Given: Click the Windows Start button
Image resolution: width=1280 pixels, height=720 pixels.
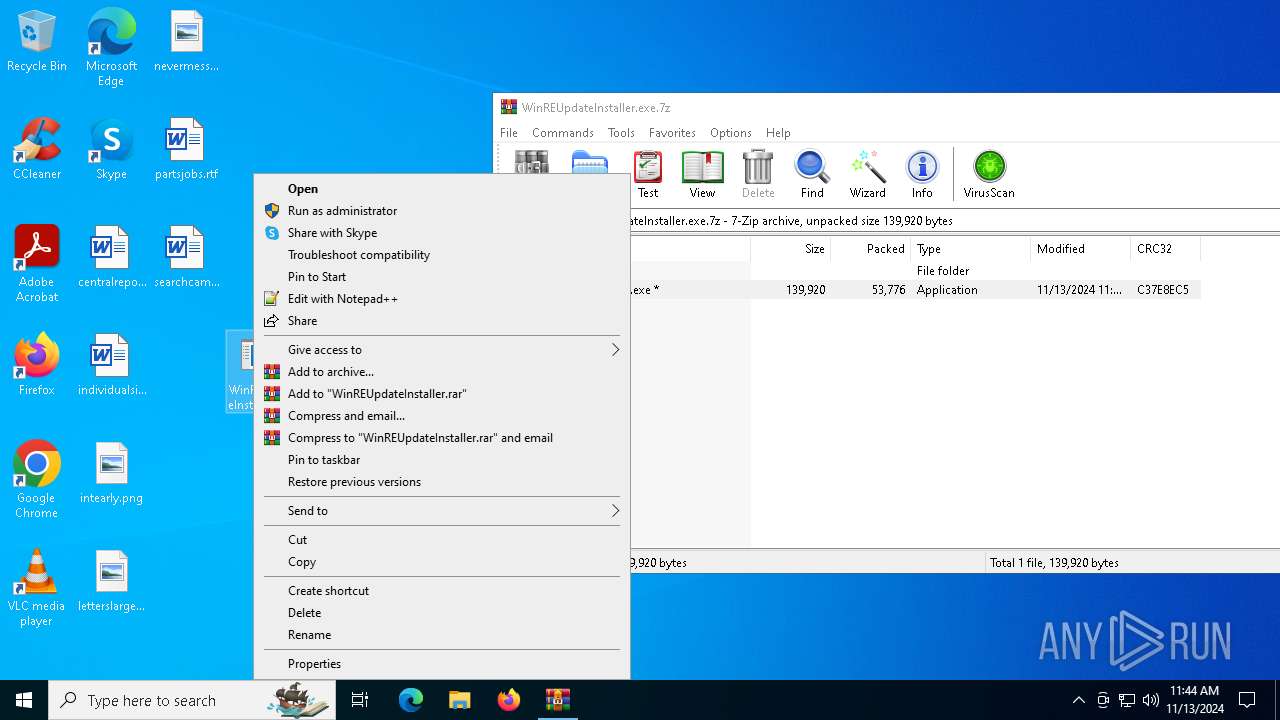Looking at the screenshot, I should click(x=24, y=700).
